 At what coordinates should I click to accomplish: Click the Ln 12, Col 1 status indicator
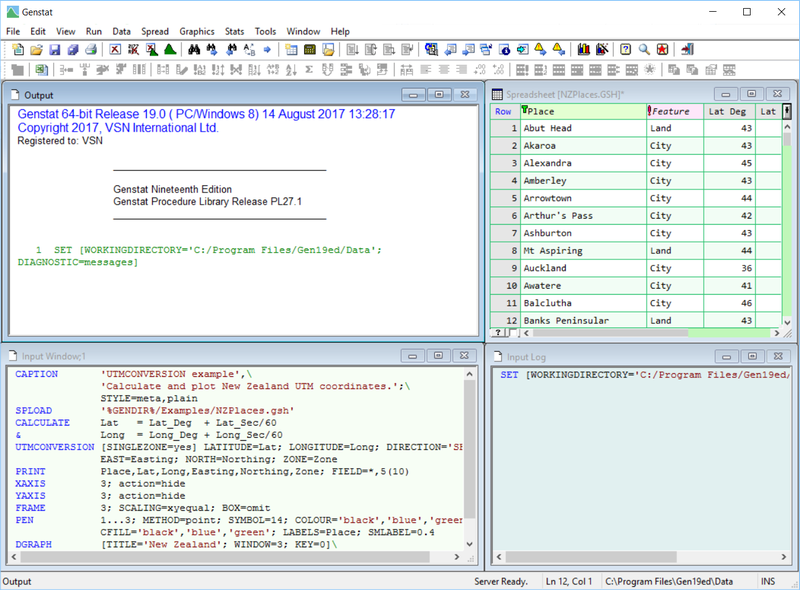coord(570,581)
